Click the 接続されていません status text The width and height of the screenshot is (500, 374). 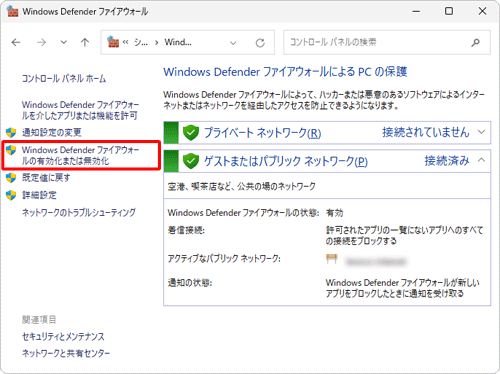pyautogui.click(x=426, y=132)
